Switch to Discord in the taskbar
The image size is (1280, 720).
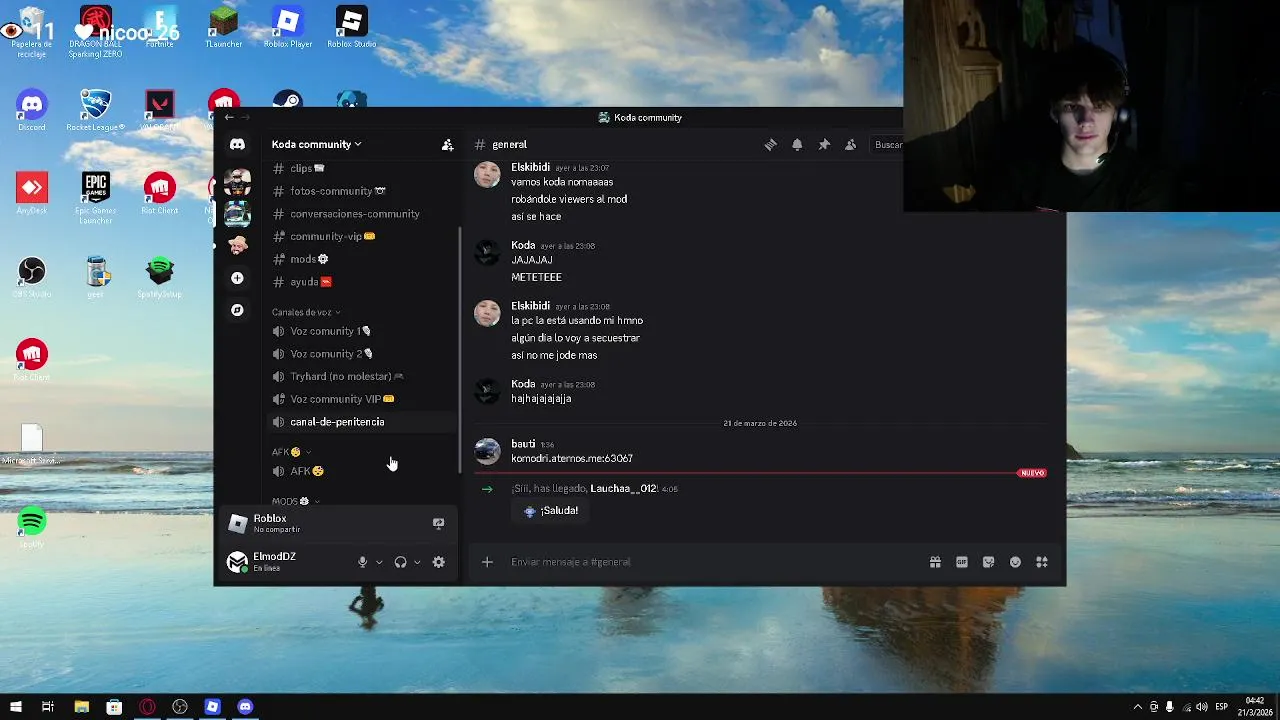tap(245, 707)
